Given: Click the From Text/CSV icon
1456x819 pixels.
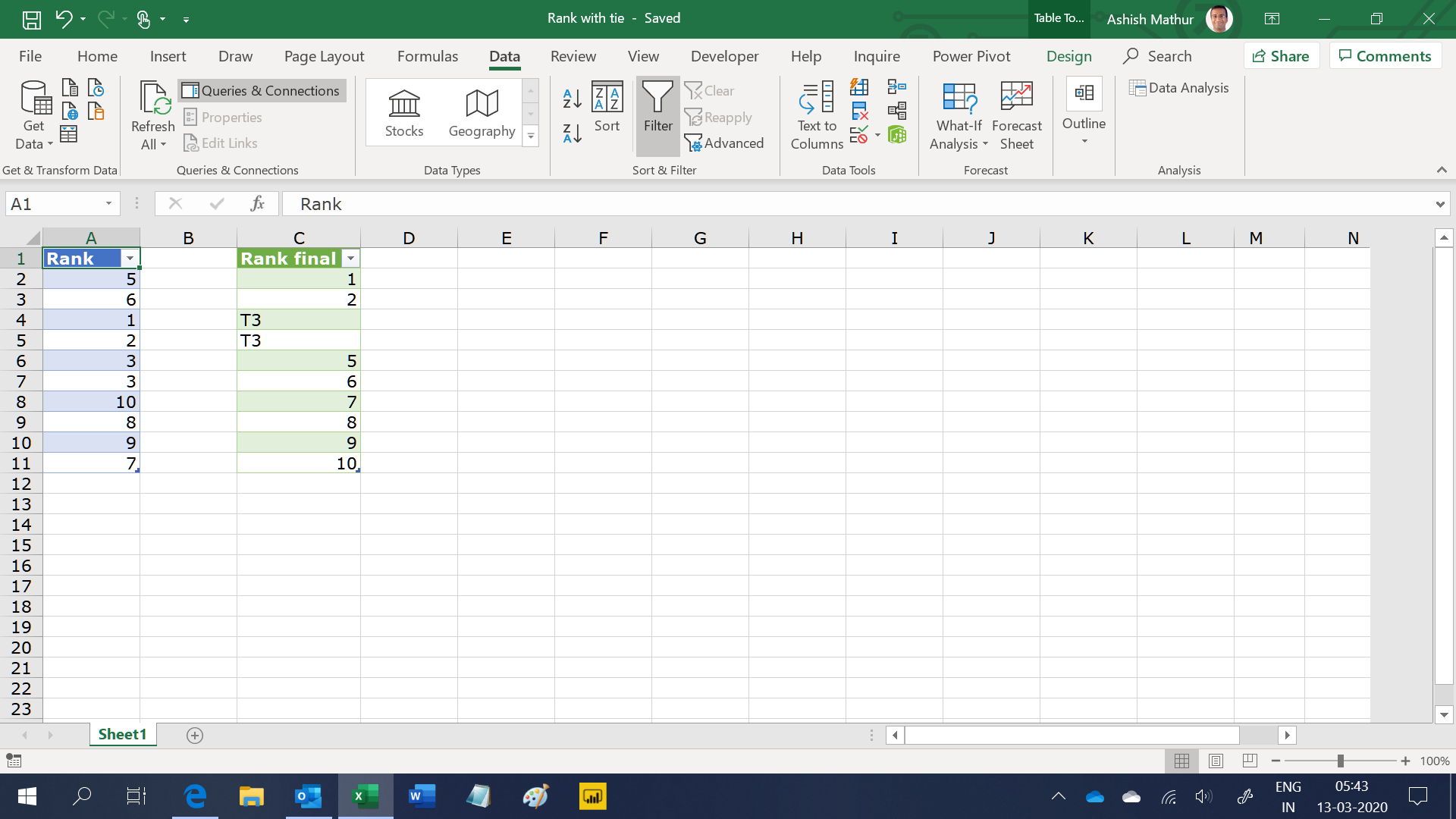Looking at the screenshot, I should pos(69,87).
